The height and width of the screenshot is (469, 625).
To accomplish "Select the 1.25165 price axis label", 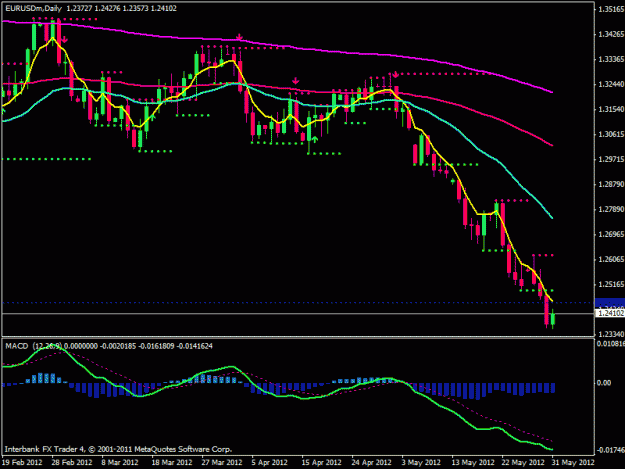I will point(611,285).
